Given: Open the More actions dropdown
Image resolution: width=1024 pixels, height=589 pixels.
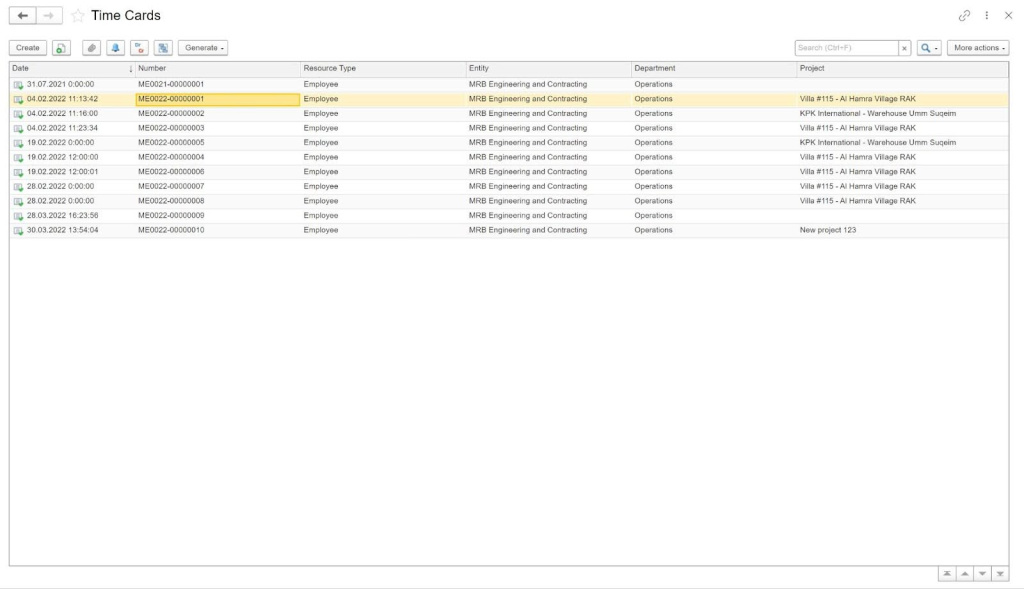Looking at the screenshot, I should (x=978, y=48).
